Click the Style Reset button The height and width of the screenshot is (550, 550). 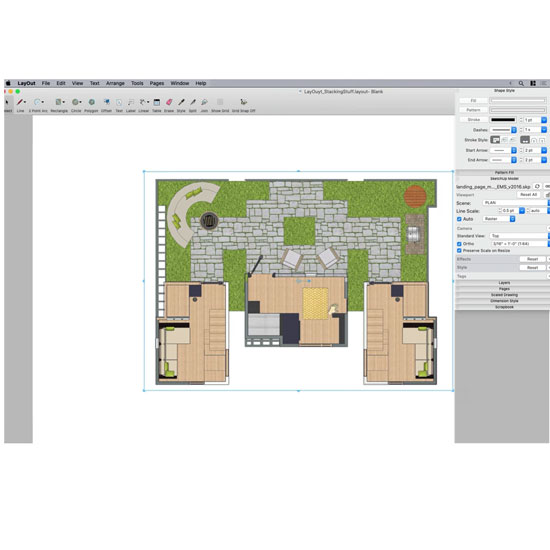(x=532, y=268)
